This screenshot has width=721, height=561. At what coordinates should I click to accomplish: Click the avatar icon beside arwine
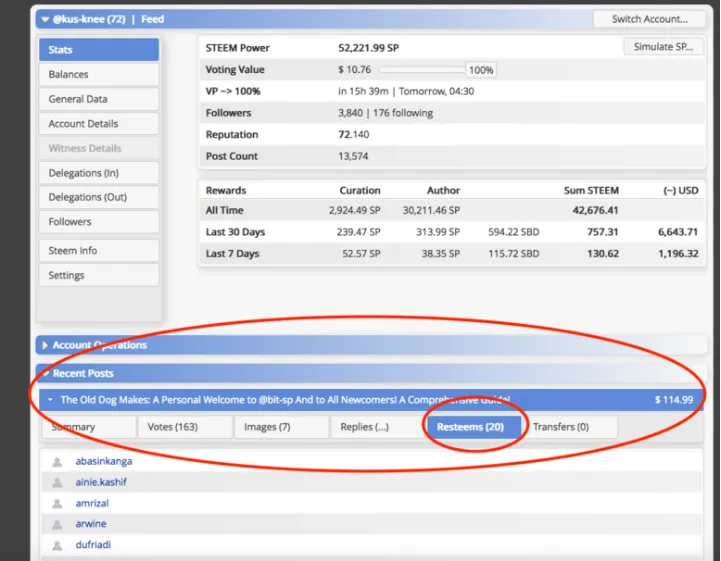[57, 524]
